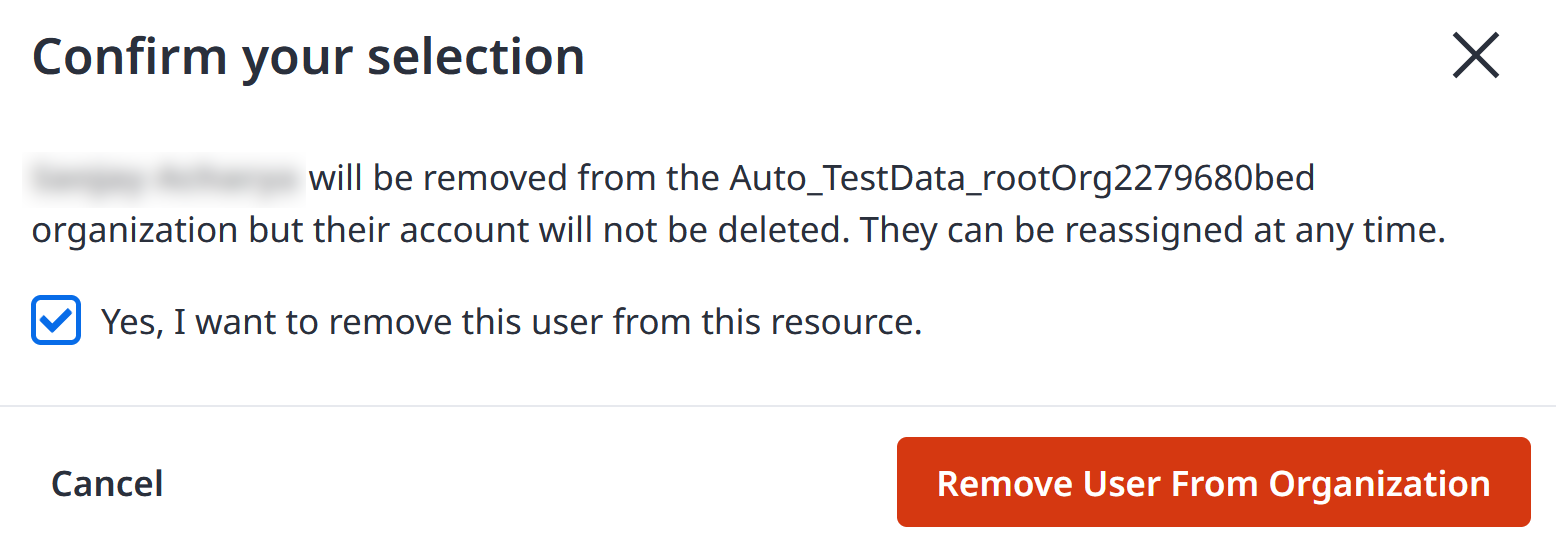
Task: Click the word 'selection' in the dialog title
Action: point(476,57)
